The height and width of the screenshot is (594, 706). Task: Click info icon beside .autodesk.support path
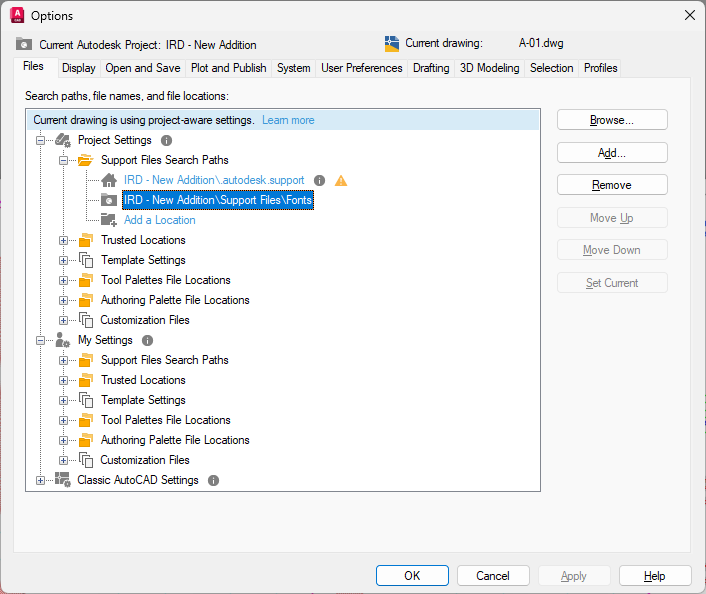319,181
